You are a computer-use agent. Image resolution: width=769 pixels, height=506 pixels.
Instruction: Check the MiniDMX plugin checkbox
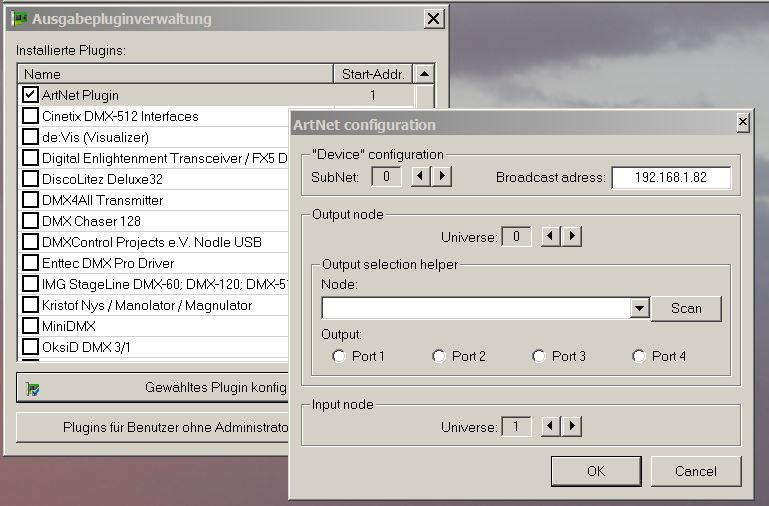(x=30, y=326)
